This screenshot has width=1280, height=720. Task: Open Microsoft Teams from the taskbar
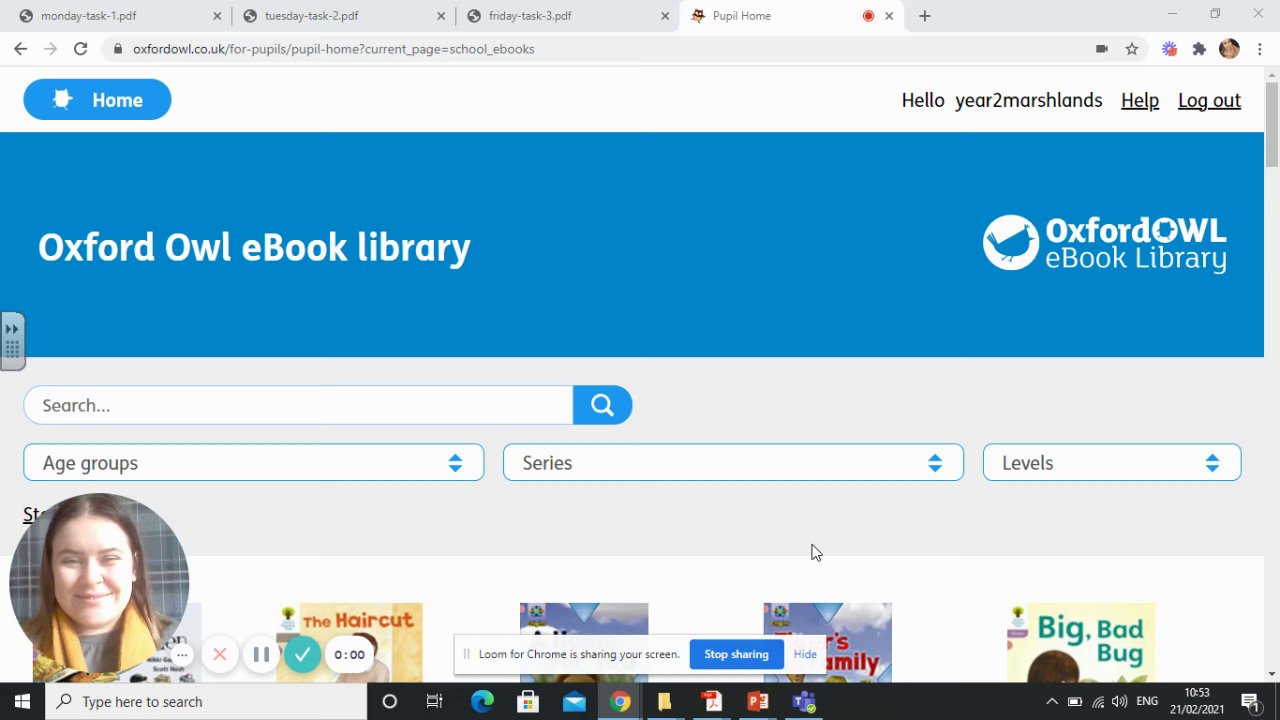[804, 702]
